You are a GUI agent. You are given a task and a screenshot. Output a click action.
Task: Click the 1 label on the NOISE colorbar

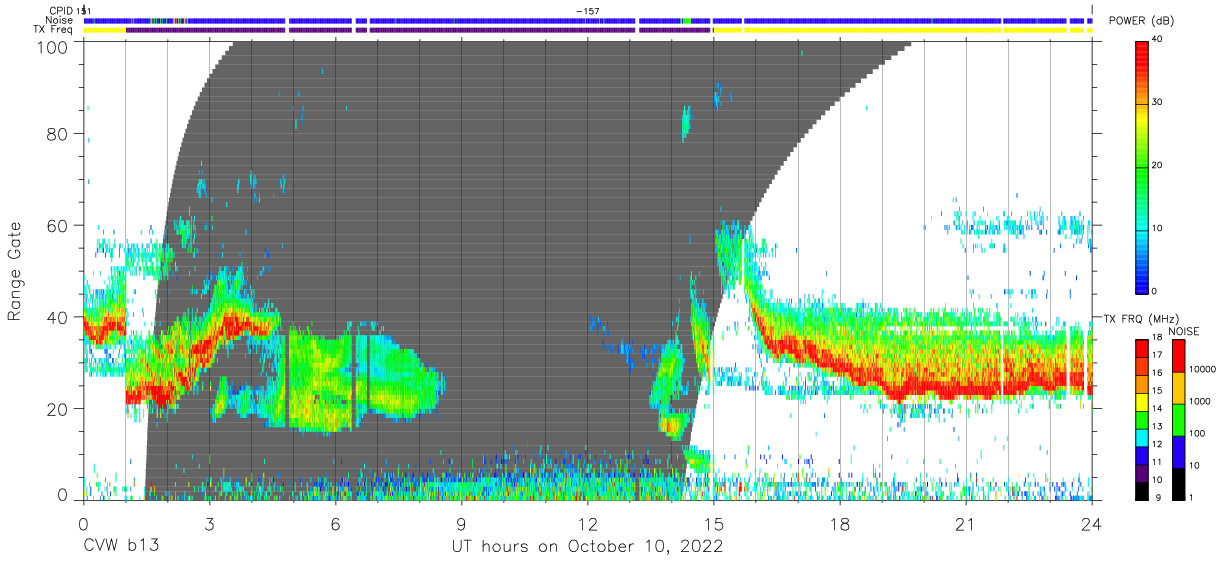coord(1191,497)
